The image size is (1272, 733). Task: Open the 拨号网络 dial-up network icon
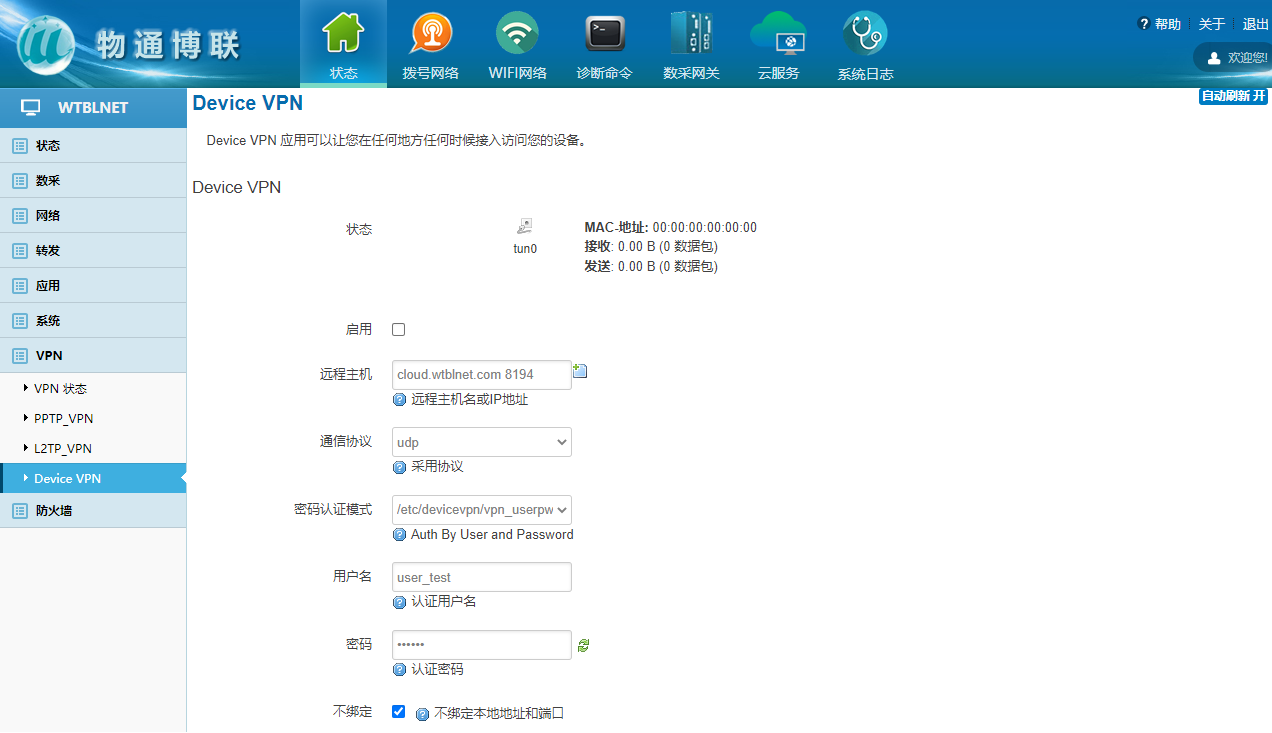430,35
